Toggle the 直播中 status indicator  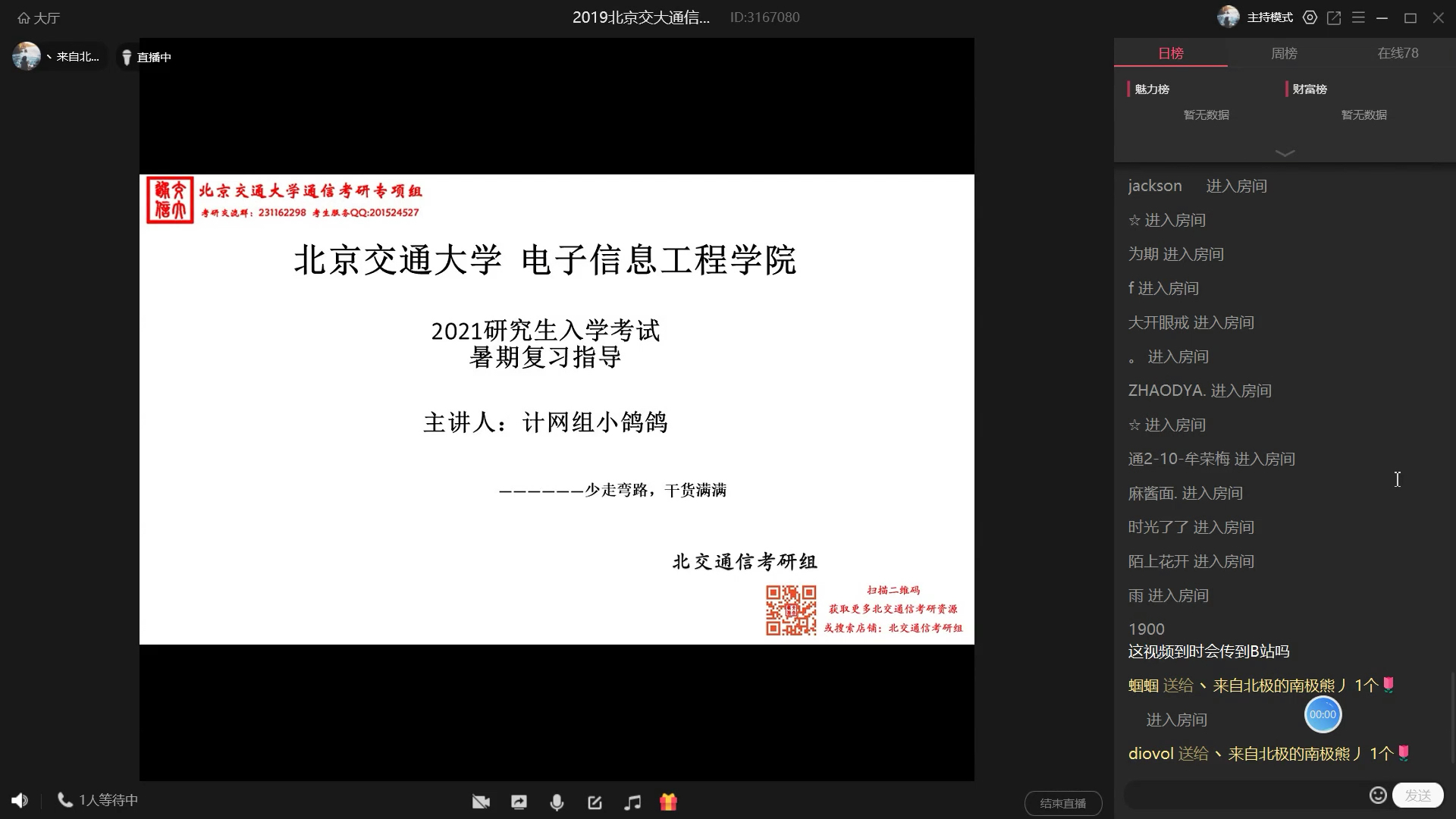(146, 56)
